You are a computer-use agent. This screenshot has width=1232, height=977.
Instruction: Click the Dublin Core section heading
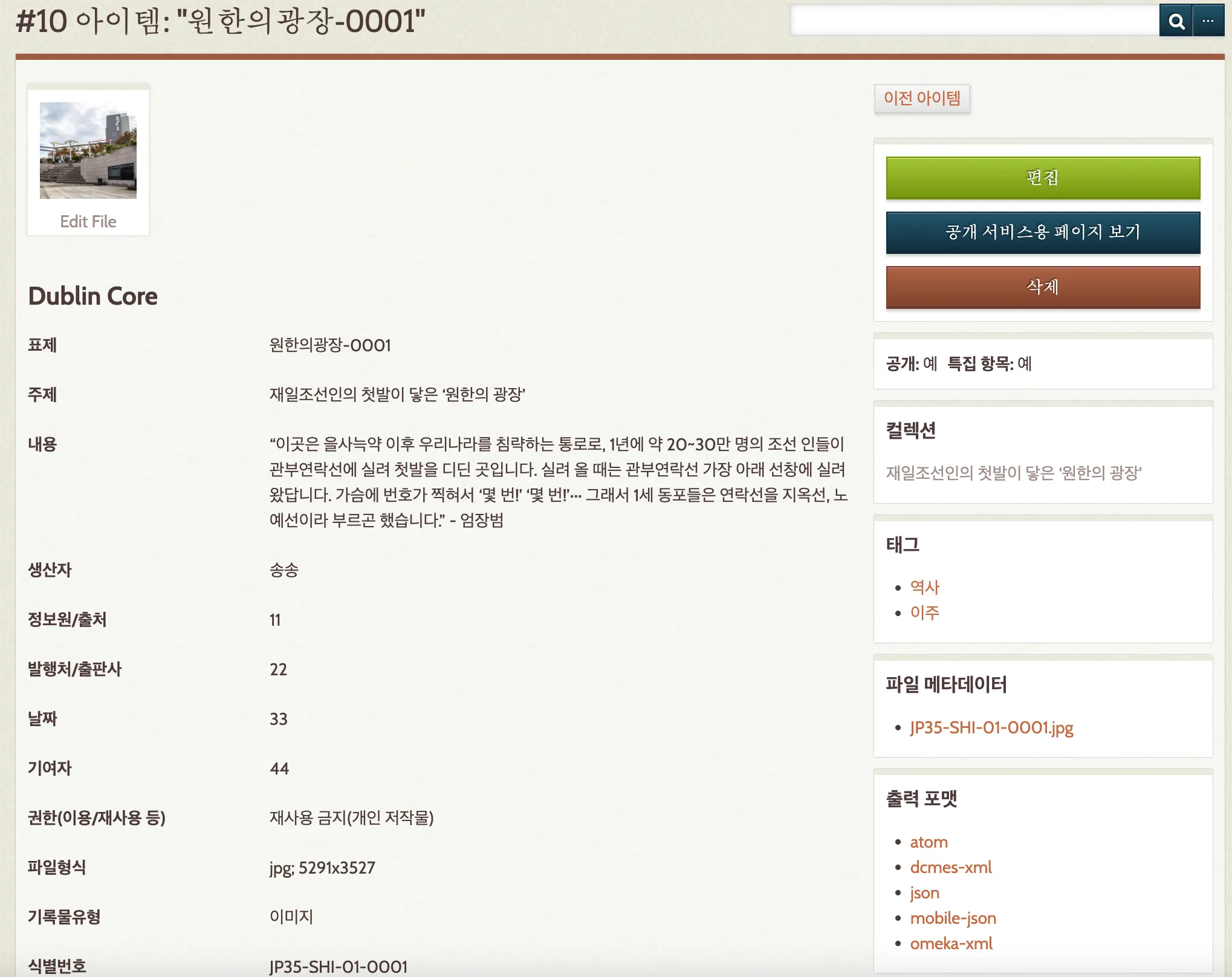click(x=92, y=296)
